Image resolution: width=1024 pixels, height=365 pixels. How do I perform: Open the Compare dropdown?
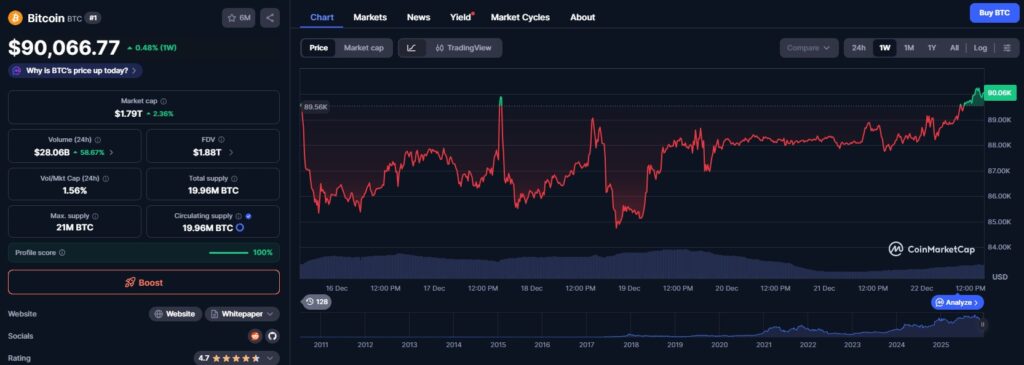(809, 48)
